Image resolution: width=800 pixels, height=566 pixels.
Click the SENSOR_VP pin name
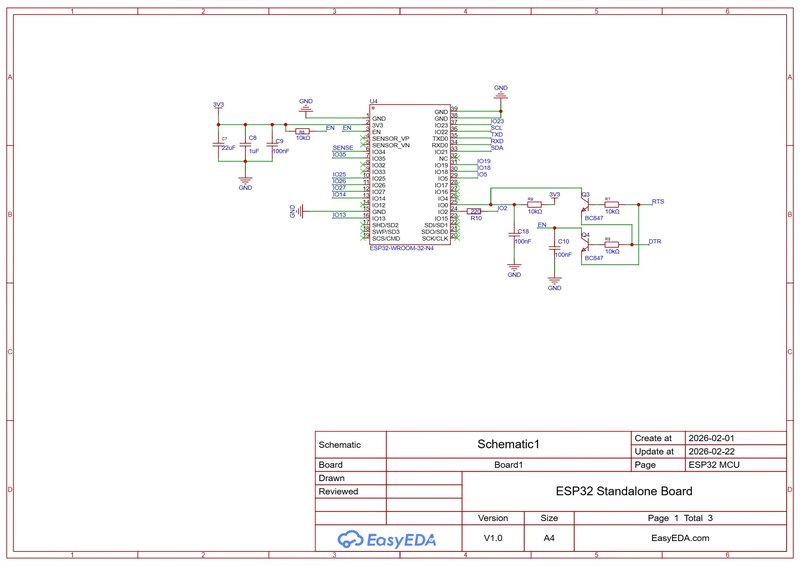click(391, 138)
